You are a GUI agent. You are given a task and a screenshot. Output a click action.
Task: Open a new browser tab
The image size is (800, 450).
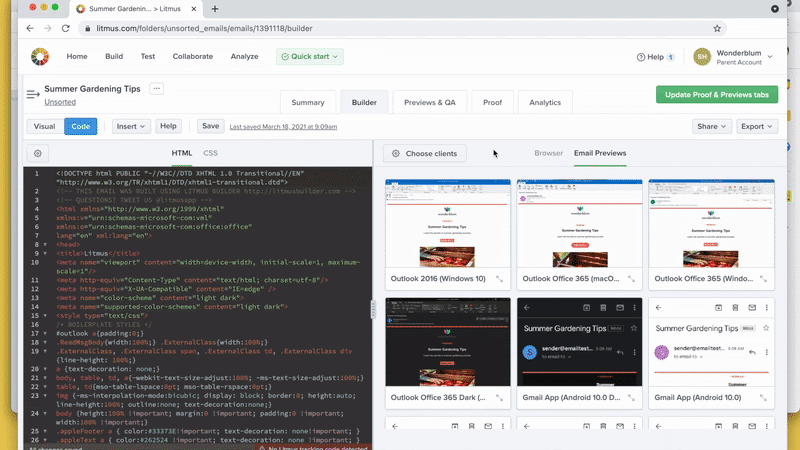215,9
